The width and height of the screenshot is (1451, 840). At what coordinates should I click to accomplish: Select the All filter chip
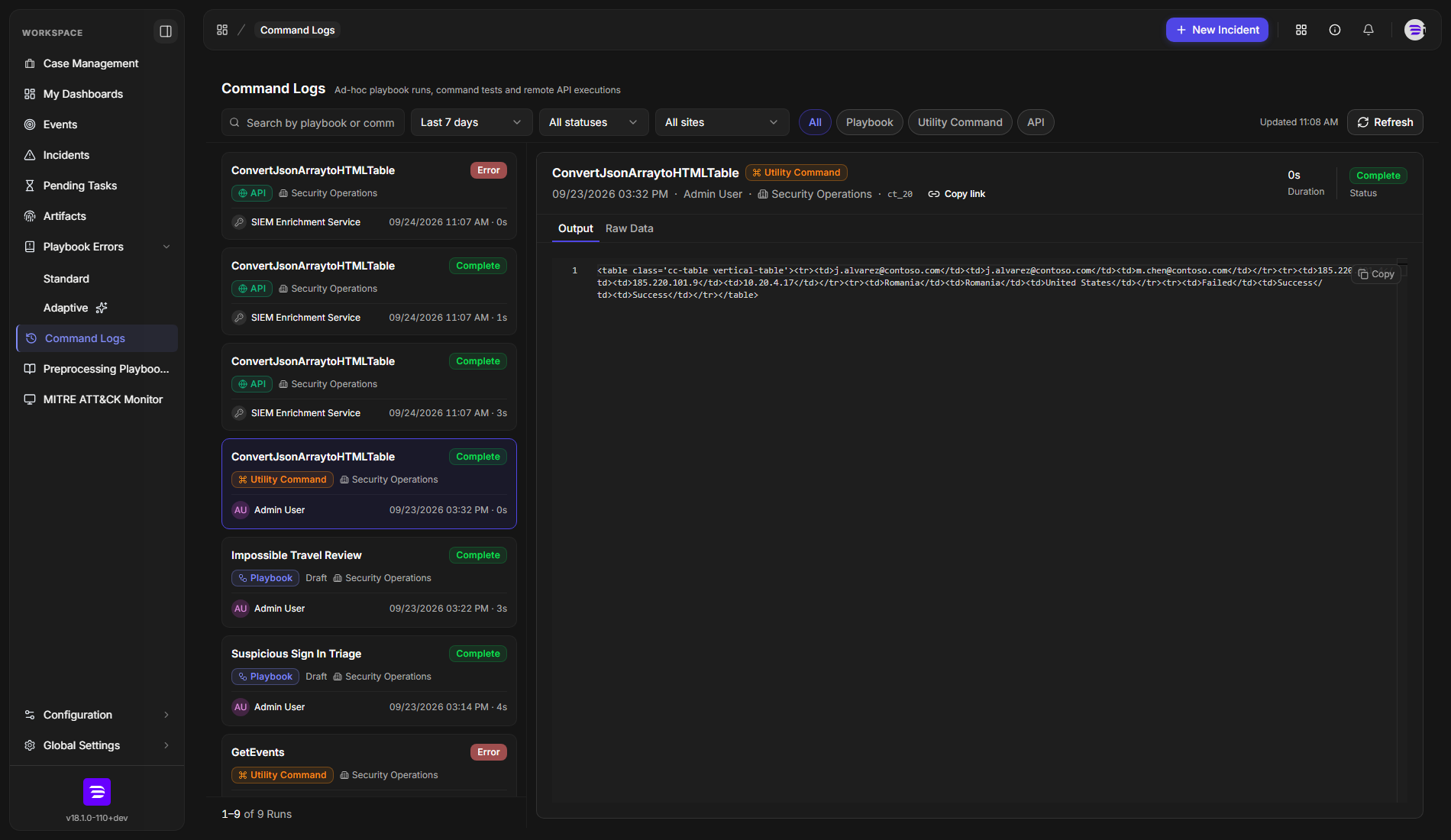click(x=815, y=122)
